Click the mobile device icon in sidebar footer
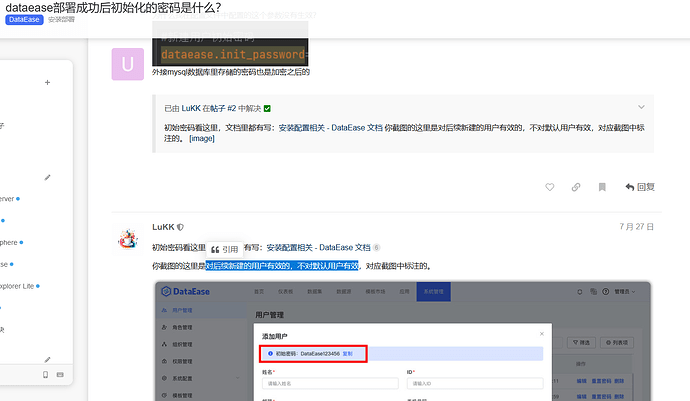The width and height of the screenshot is (690, 401). point(45,375)
